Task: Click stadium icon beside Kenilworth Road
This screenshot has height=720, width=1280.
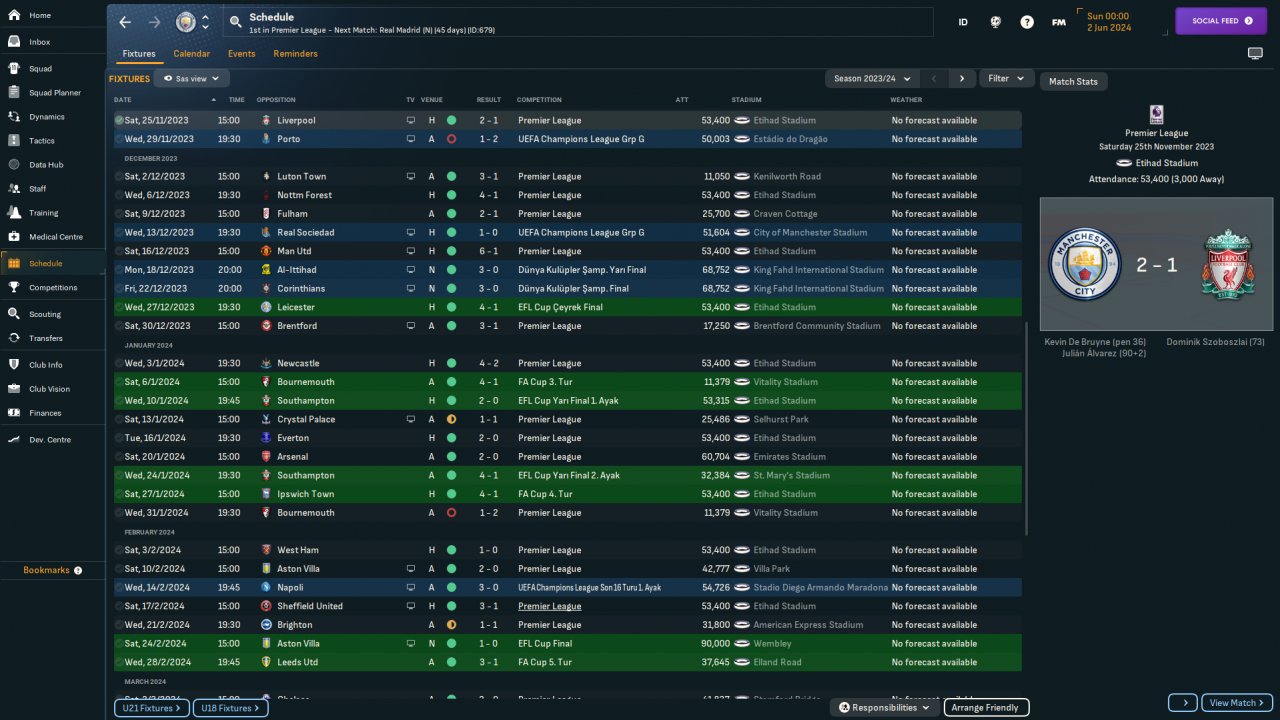Action: click(742, 176)
